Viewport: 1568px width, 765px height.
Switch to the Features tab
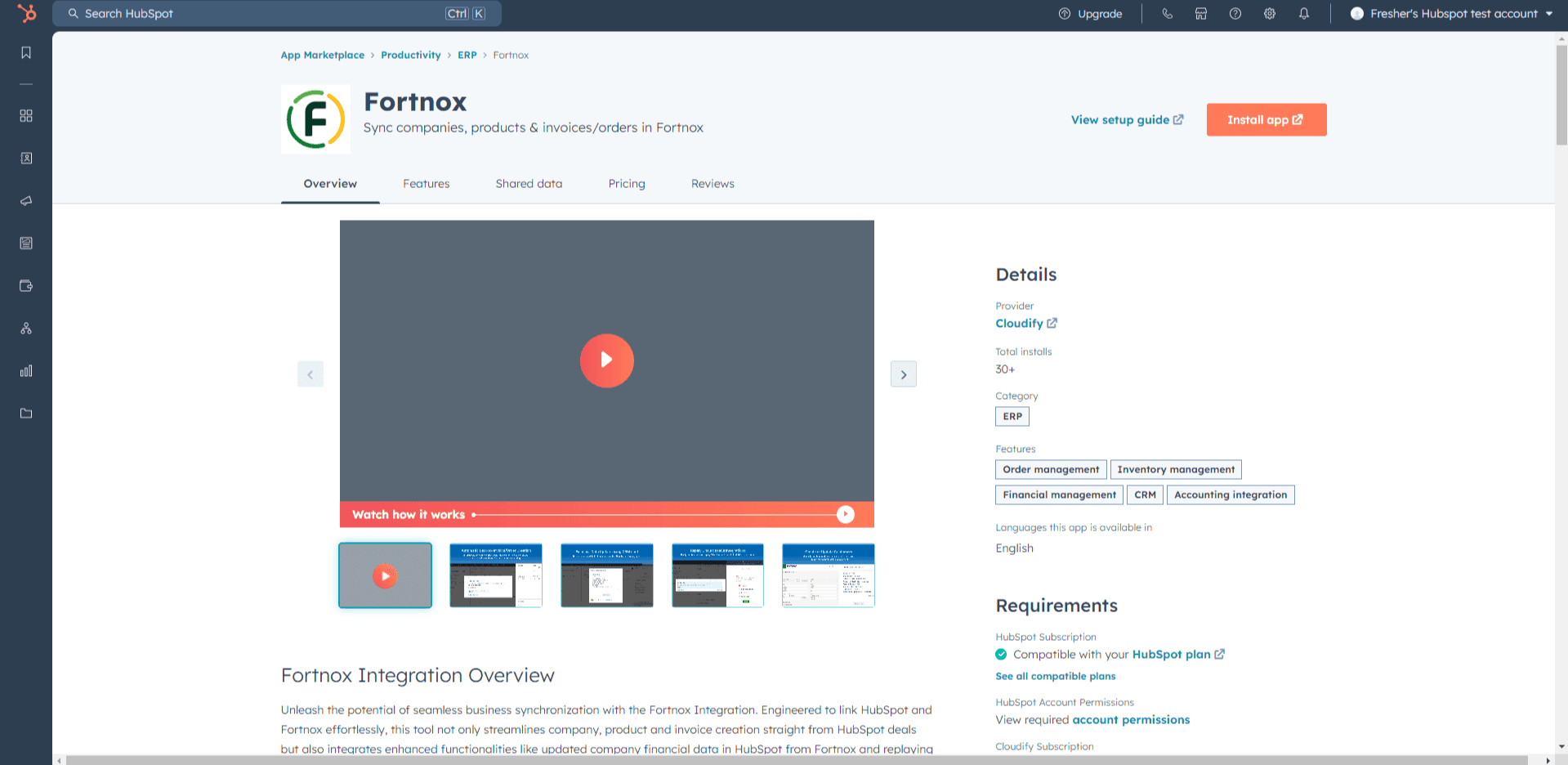tap(427, 184)
